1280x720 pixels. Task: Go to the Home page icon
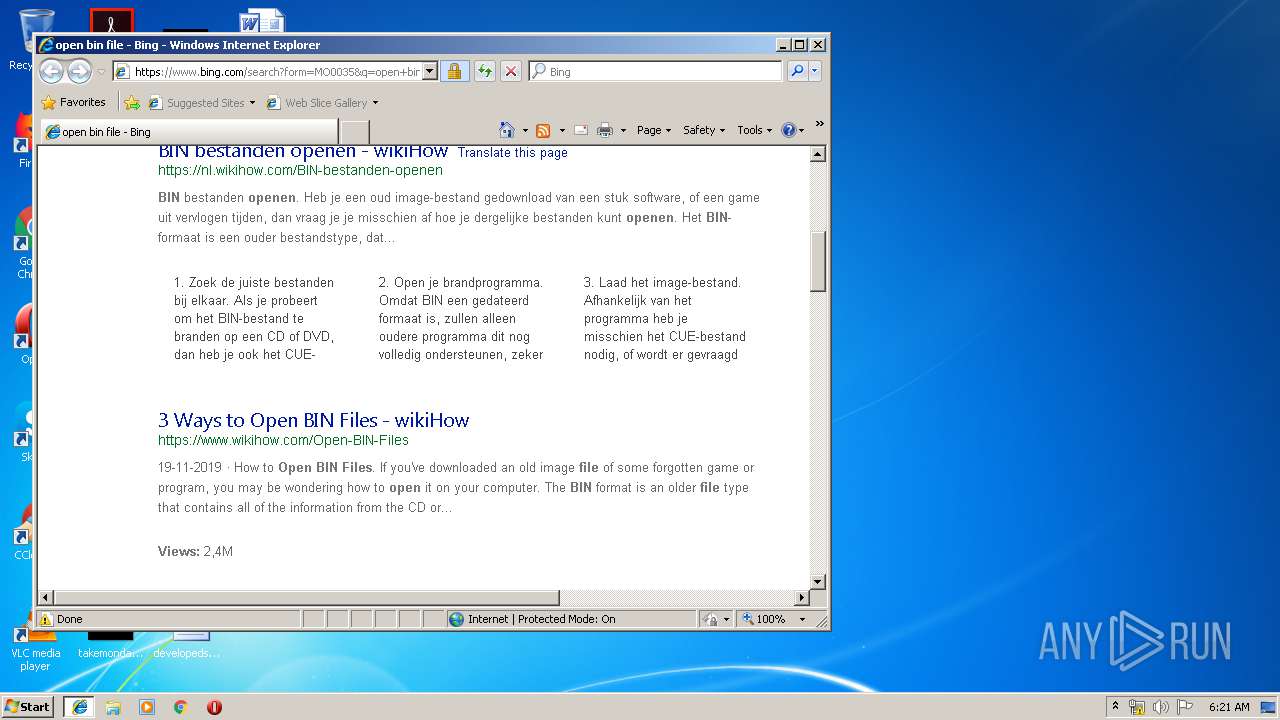pyautogui.click(x=507, y=130)
